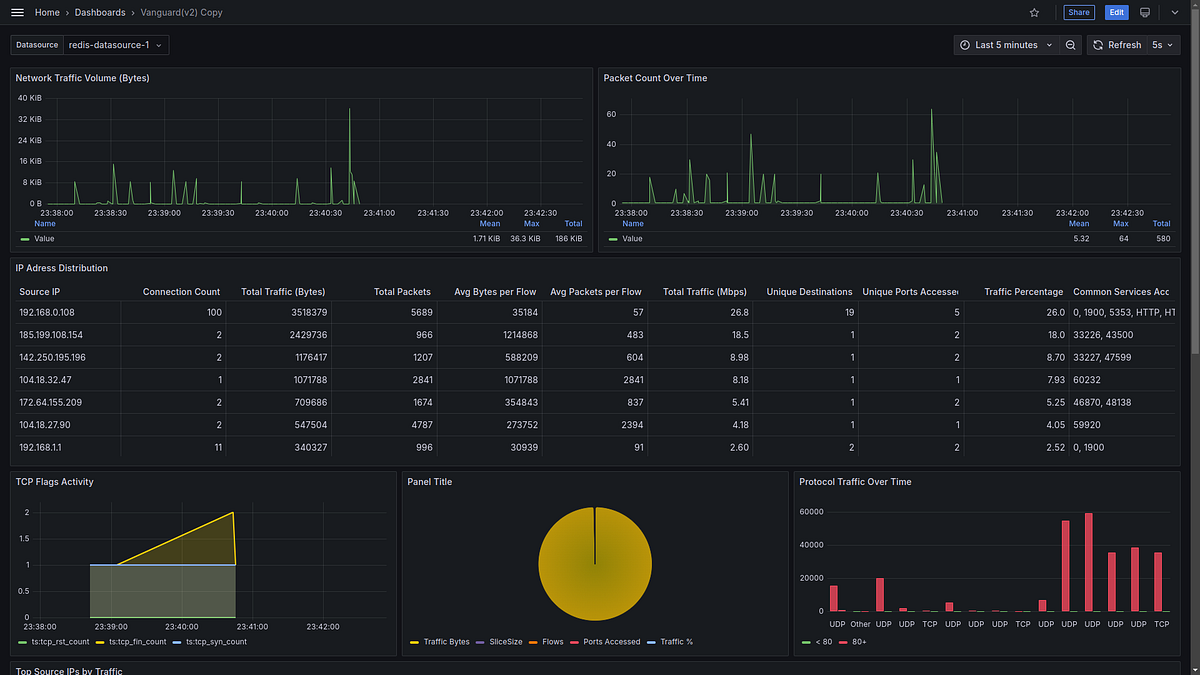This screenshot has height=675, width=1200.
Task: Sort table by Total Traffic (Bytes) column header
Action: pyautogui.click(x=283, y=291)
